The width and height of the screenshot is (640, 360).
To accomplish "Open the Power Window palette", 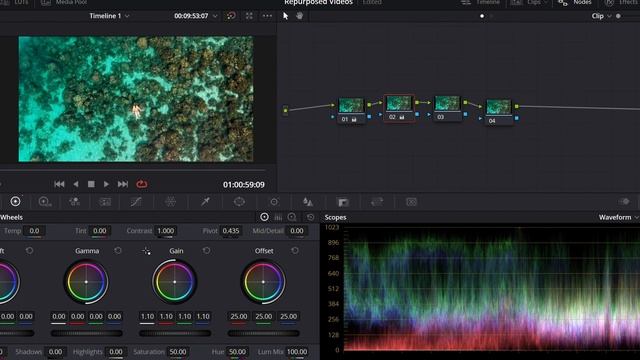I will pos(239,202).
